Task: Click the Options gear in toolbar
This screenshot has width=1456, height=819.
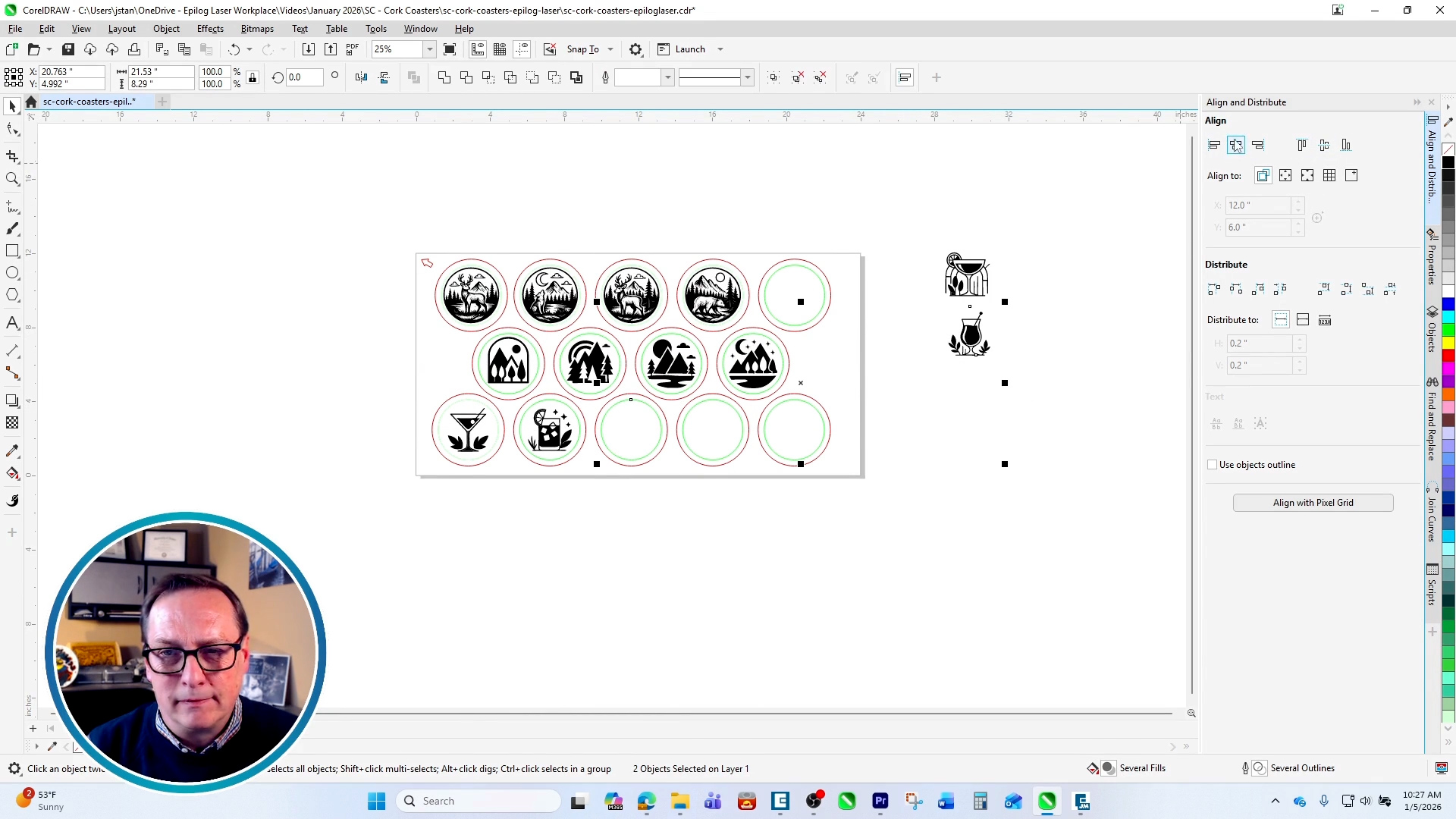Action: point(635,49)
